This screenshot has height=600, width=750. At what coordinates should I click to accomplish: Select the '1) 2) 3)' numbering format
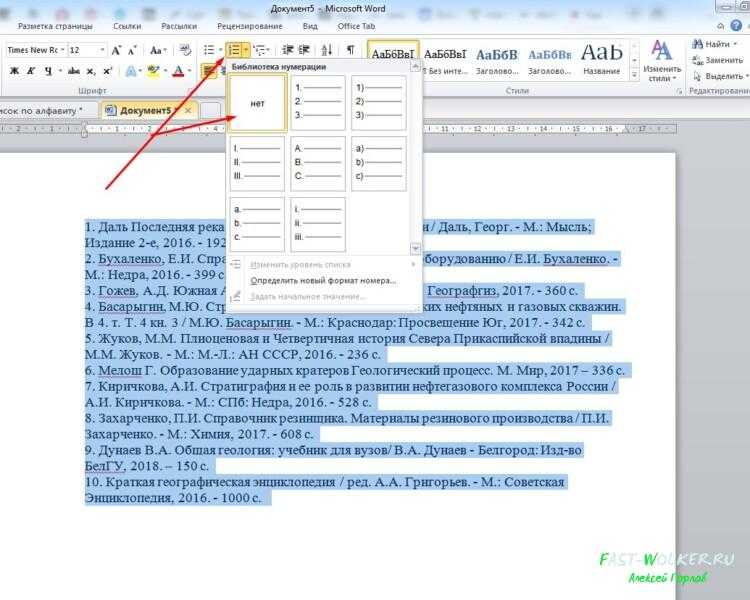(x=379, y=103)
